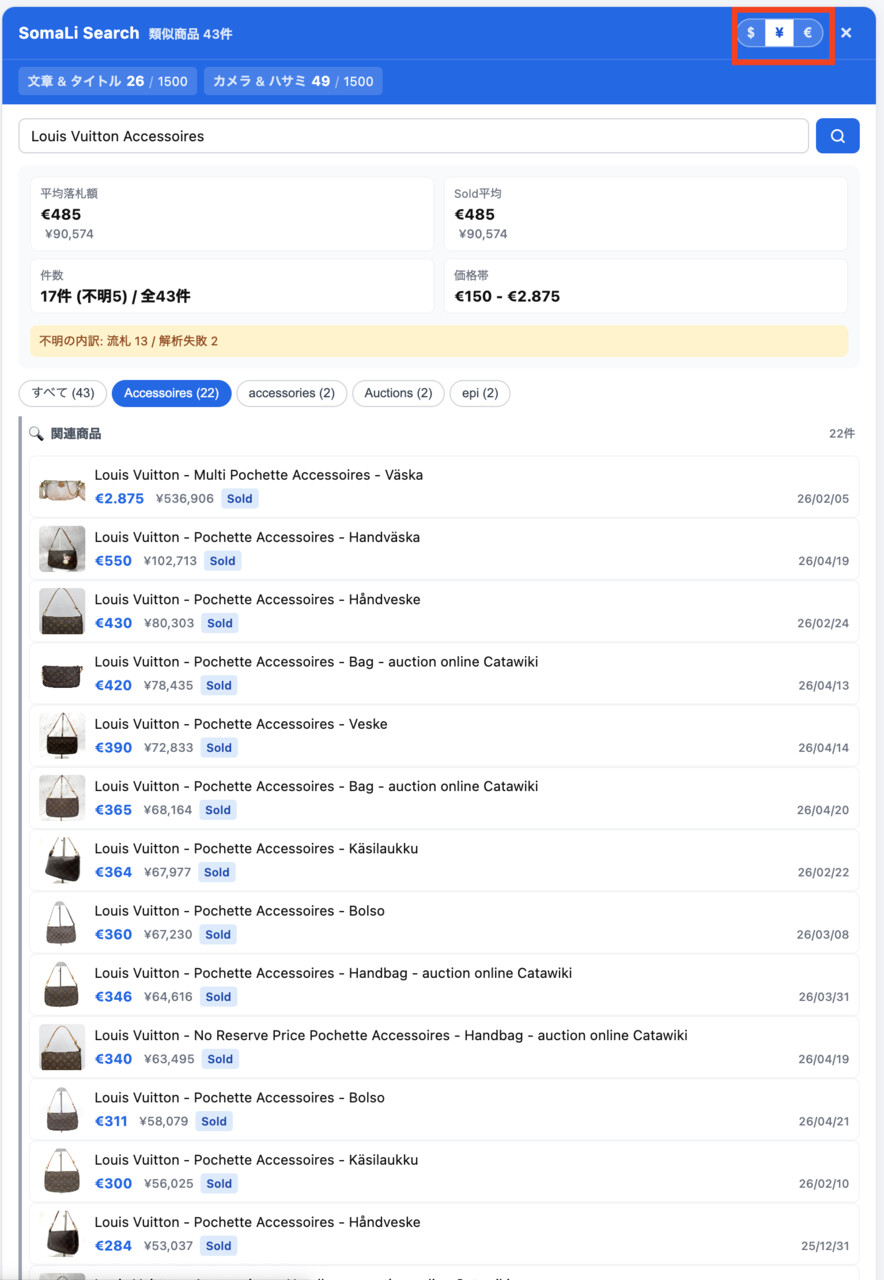Open thumbnail of the No Reserve Price listing
This screenshot has height=1280, width=884.
(62, 1047)
